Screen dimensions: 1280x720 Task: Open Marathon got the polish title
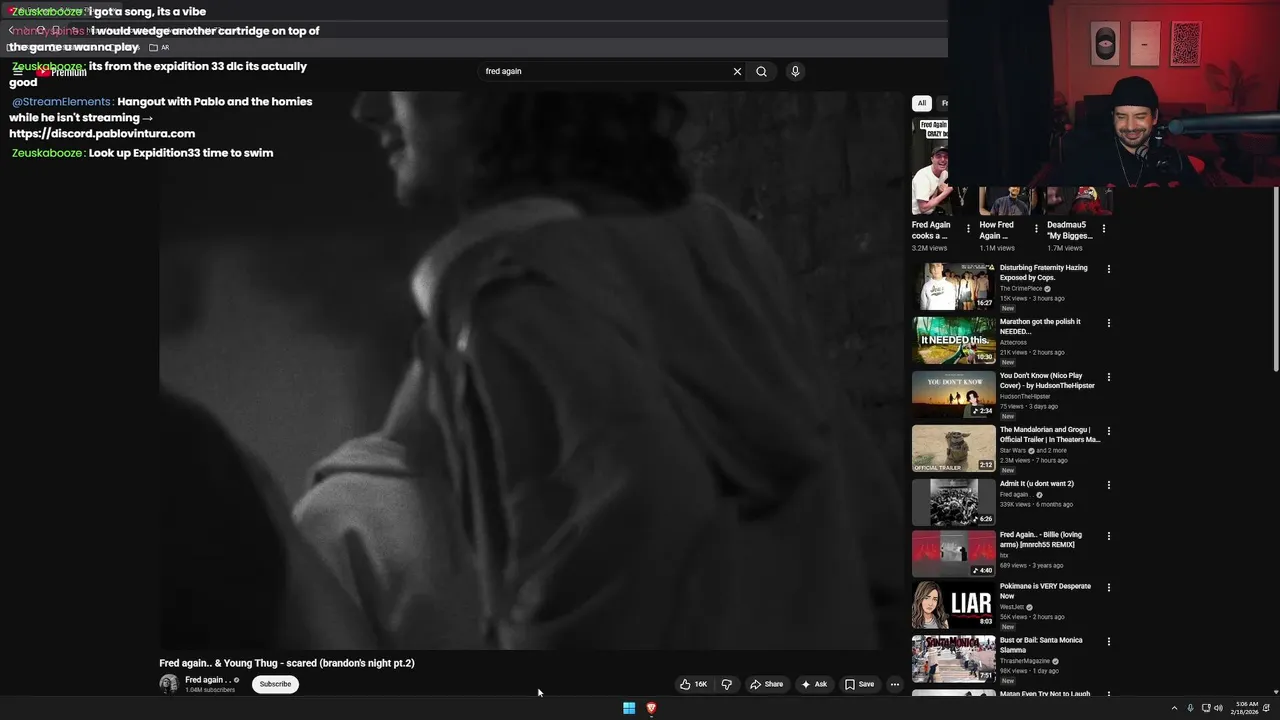point(1040,327)
